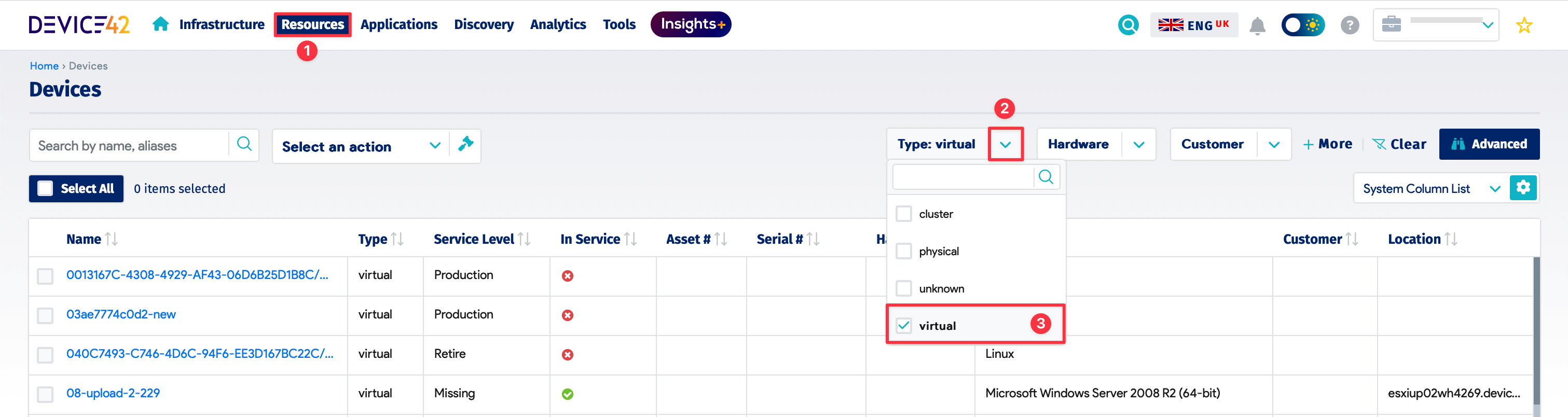
Task: Click the UK flag language icon
Action: coord(1170,25)
